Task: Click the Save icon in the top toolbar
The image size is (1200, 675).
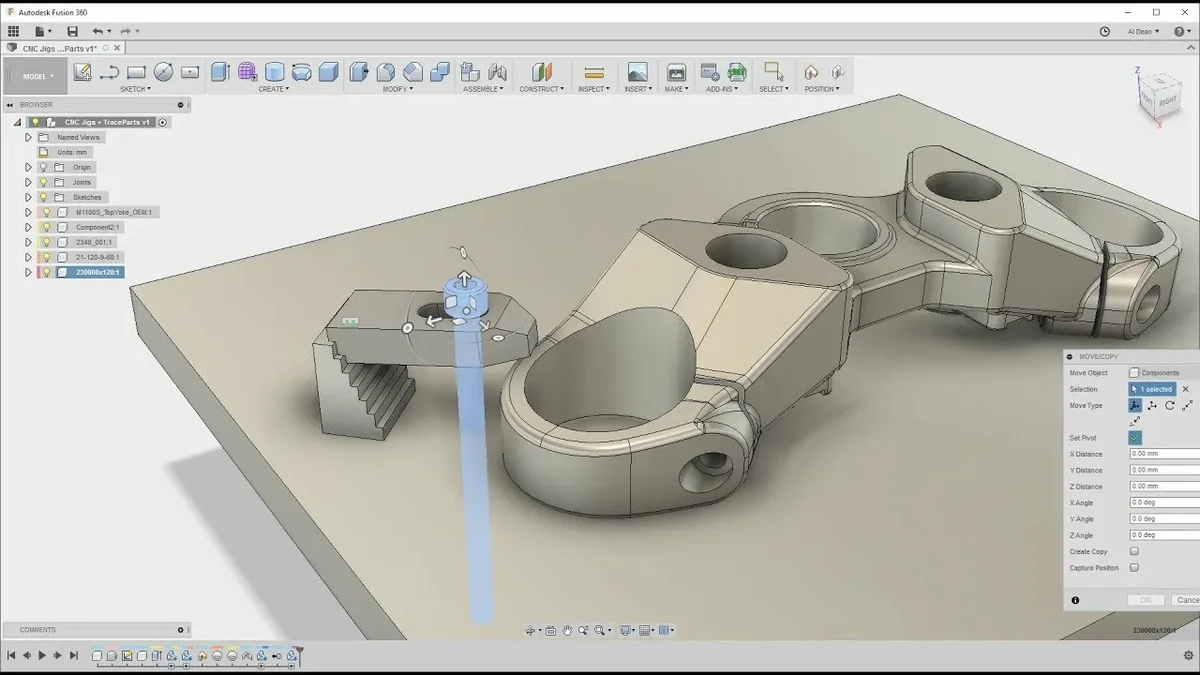Action: (72, 31)
